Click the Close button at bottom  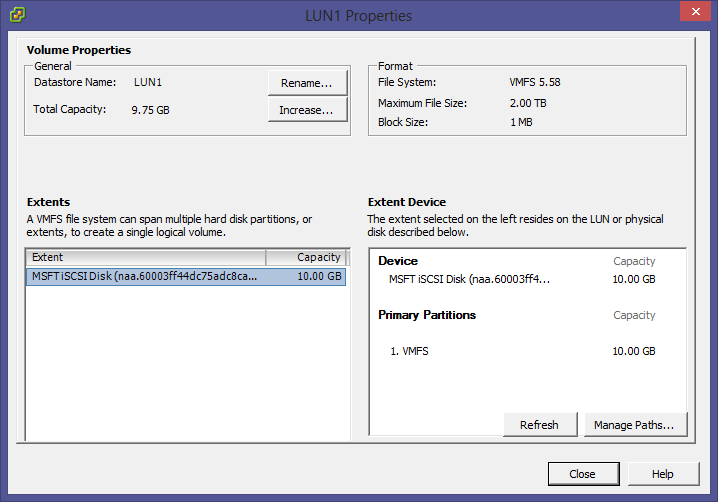coord(583,474)
